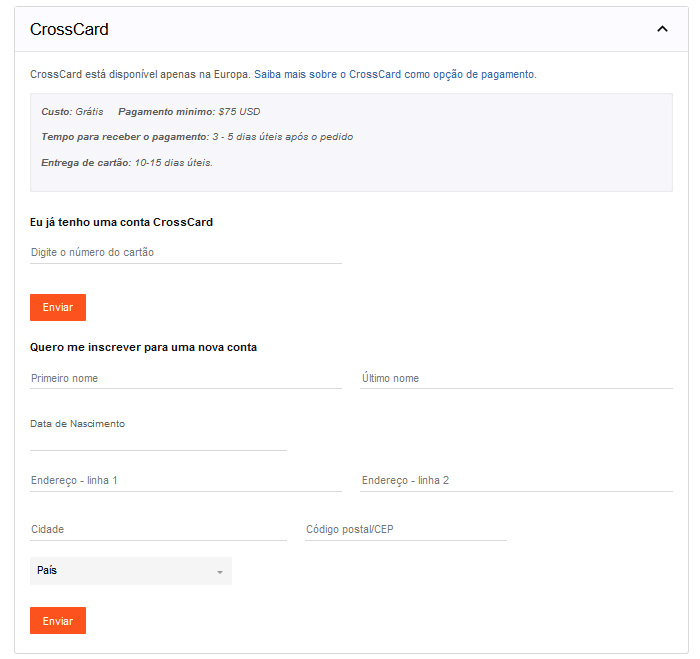Screen dimensions: 700x659
Task: Focus the 'Endereço - linha 1' field
Action: 186,480
